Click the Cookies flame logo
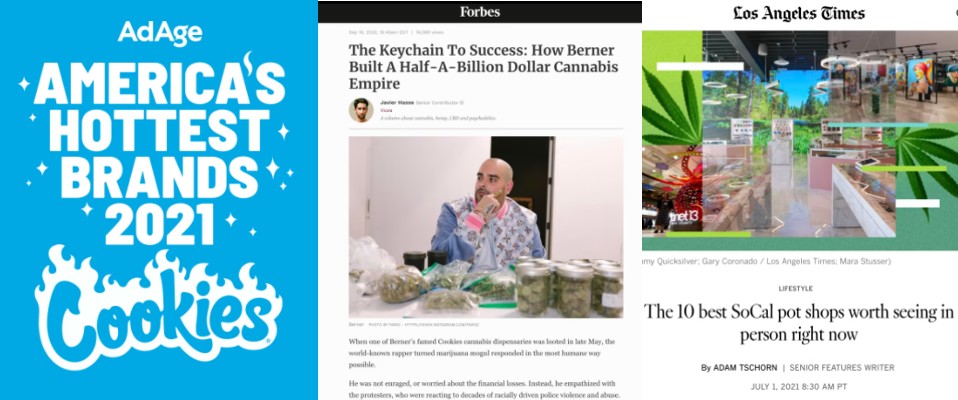Viewport: 958px width, 400px height. [x=158, y=307]
